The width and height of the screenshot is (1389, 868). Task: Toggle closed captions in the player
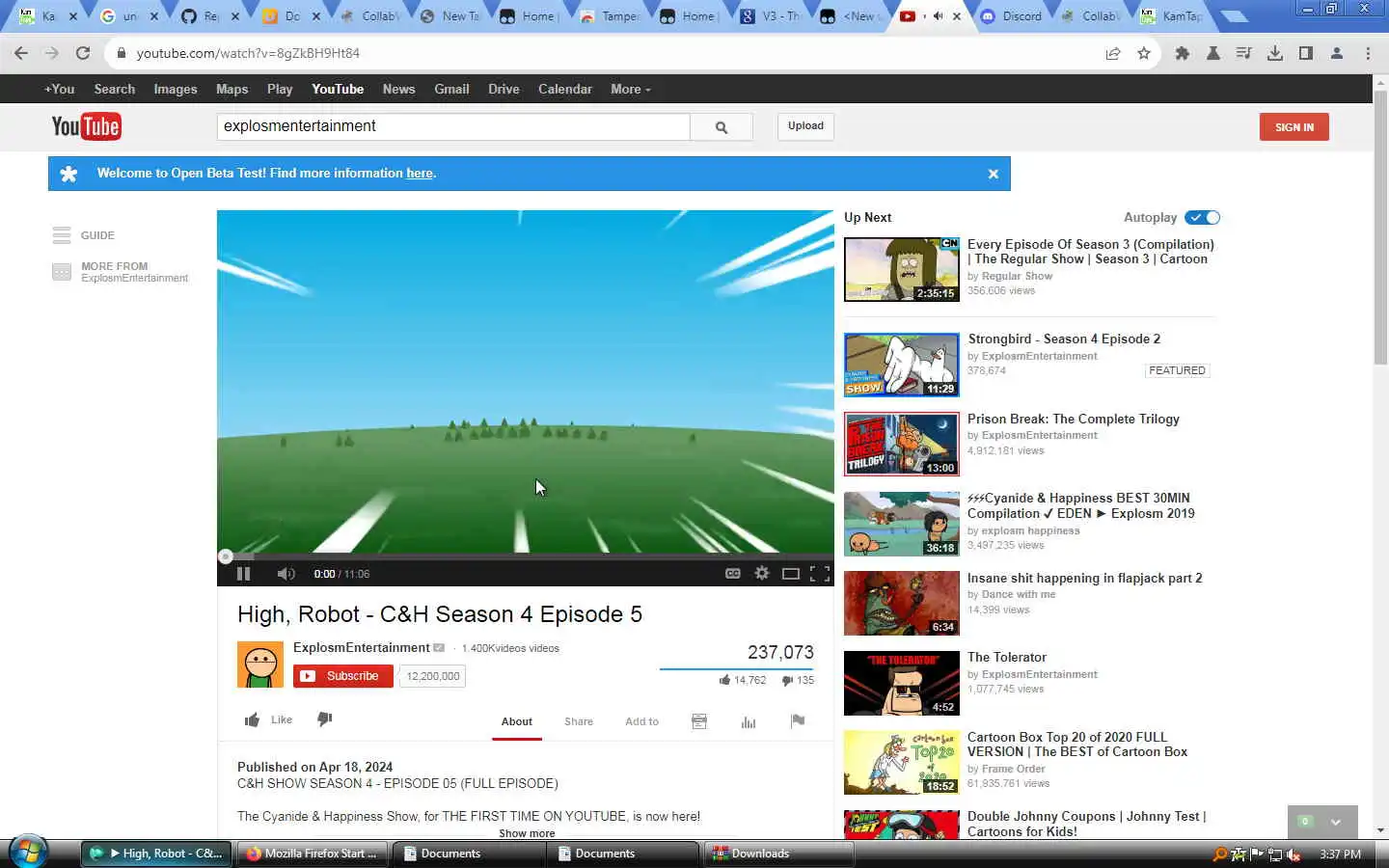(733, 573)
